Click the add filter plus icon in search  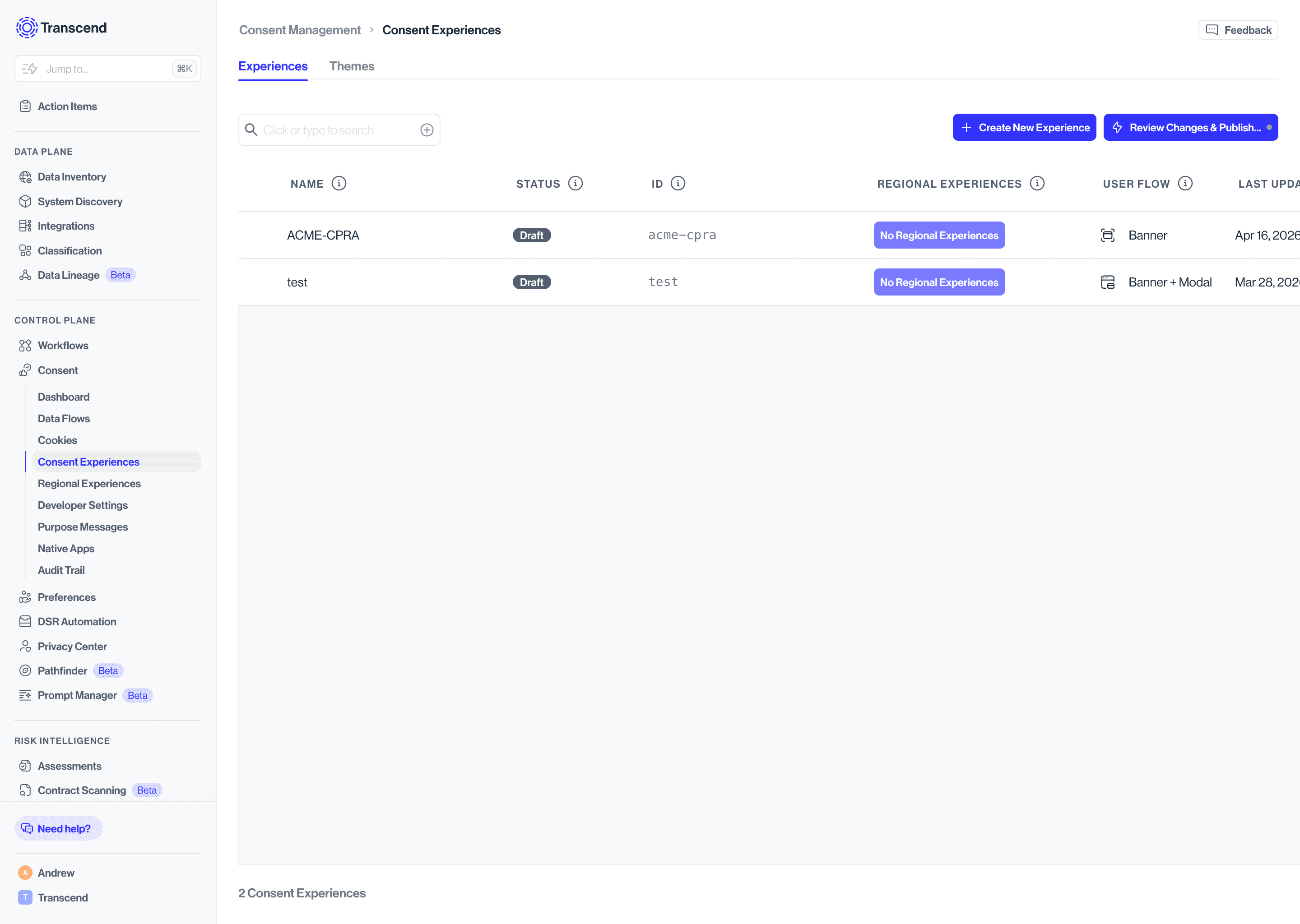click(x=427, y=130)
